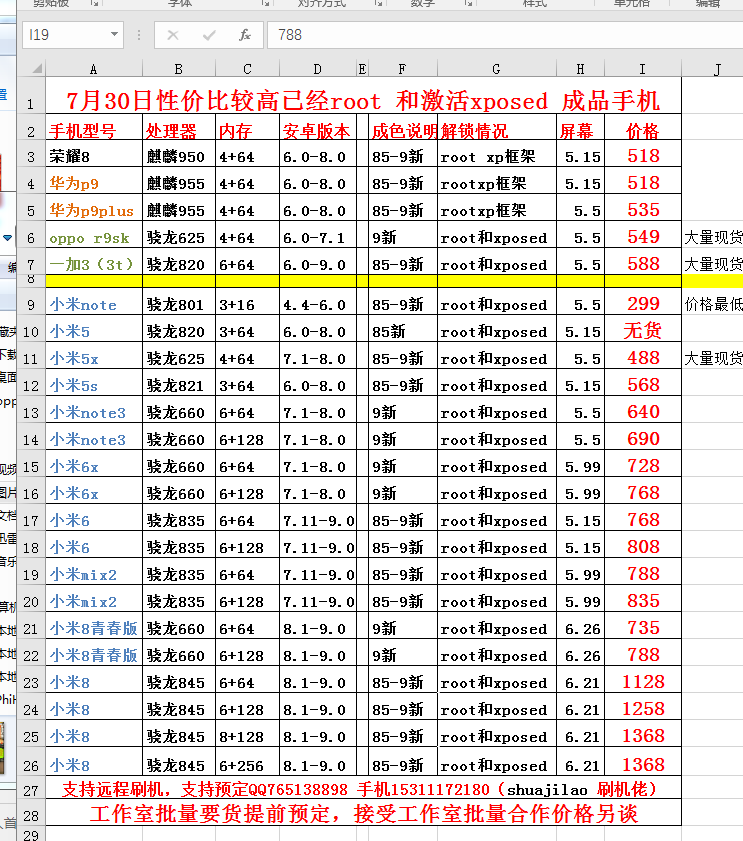Select column D header
Screen dimensions: 743x841
tap(318, 69)
